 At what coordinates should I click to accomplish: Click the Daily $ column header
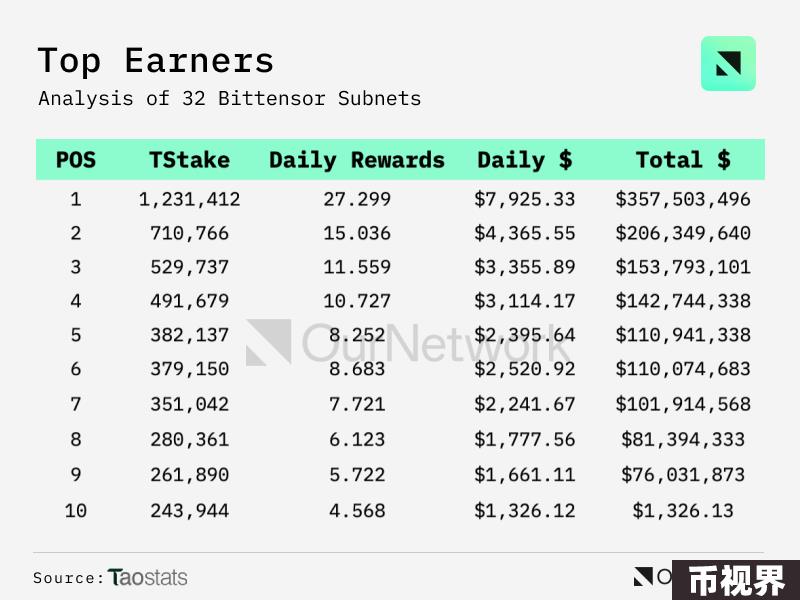coord(524,160)
